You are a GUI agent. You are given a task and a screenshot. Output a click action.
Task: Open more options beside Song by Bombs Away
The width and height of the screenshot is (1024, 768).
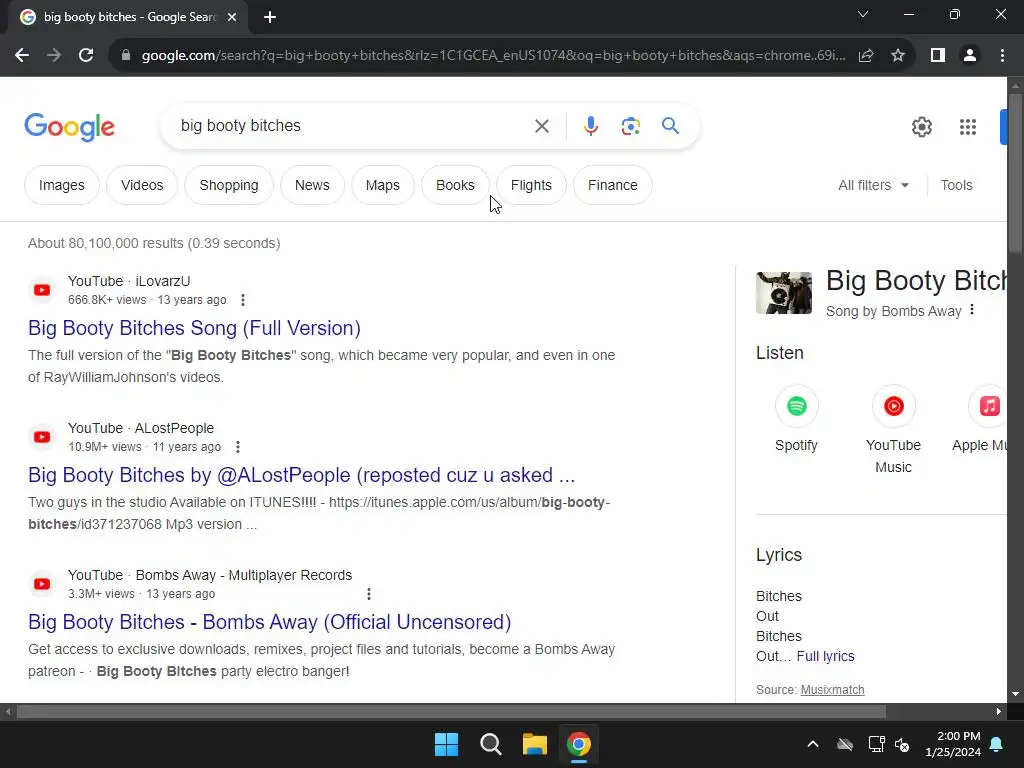click(x=972, y=310)
